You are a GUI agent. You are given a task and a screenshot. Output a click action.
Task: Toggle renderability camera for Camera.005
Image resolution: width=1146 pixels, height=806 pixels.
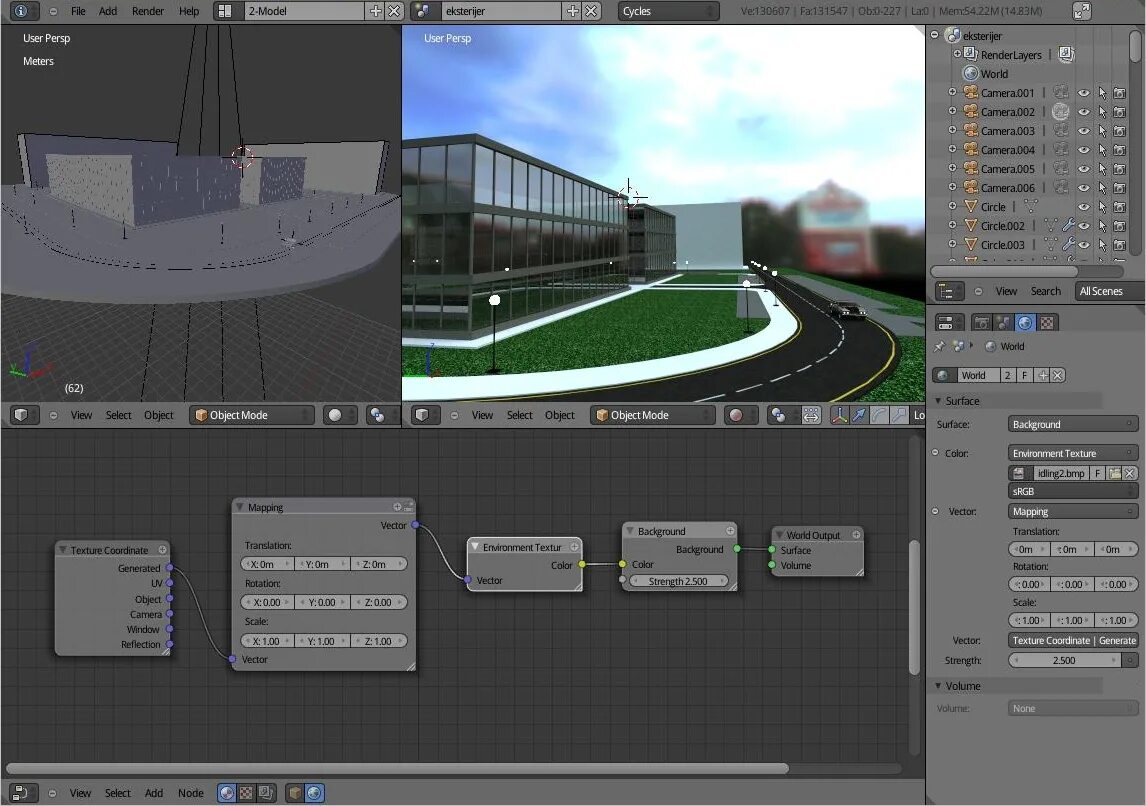1120,169
